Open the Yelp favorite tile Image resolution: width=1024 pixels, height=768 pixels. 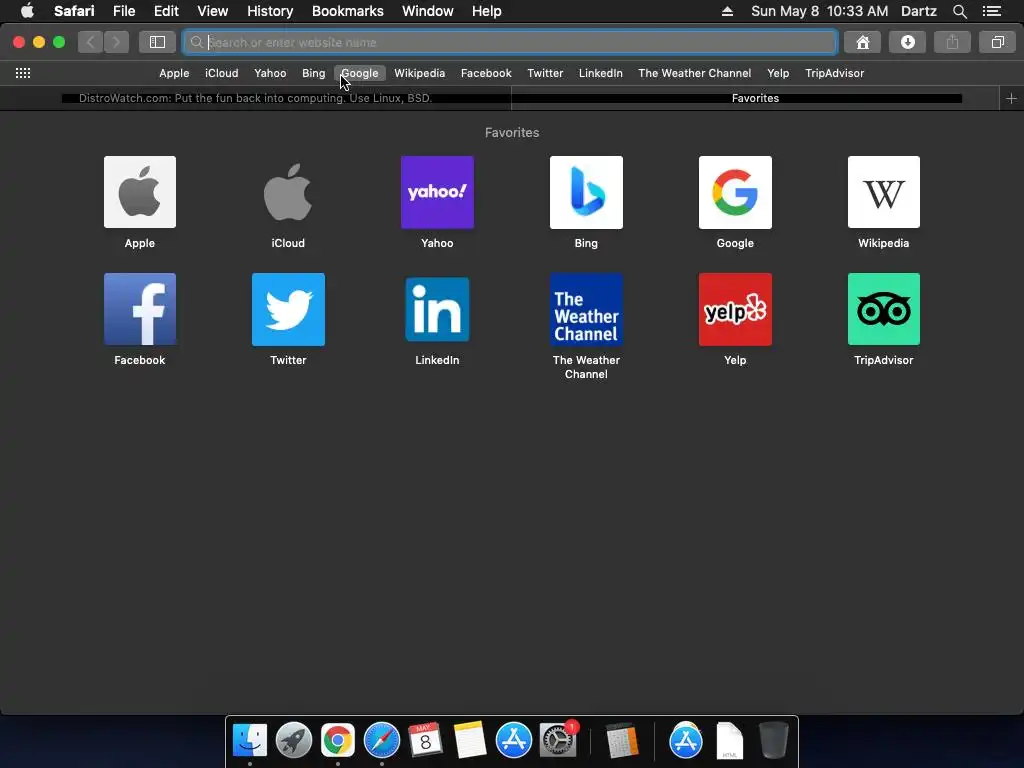[735, 309]
